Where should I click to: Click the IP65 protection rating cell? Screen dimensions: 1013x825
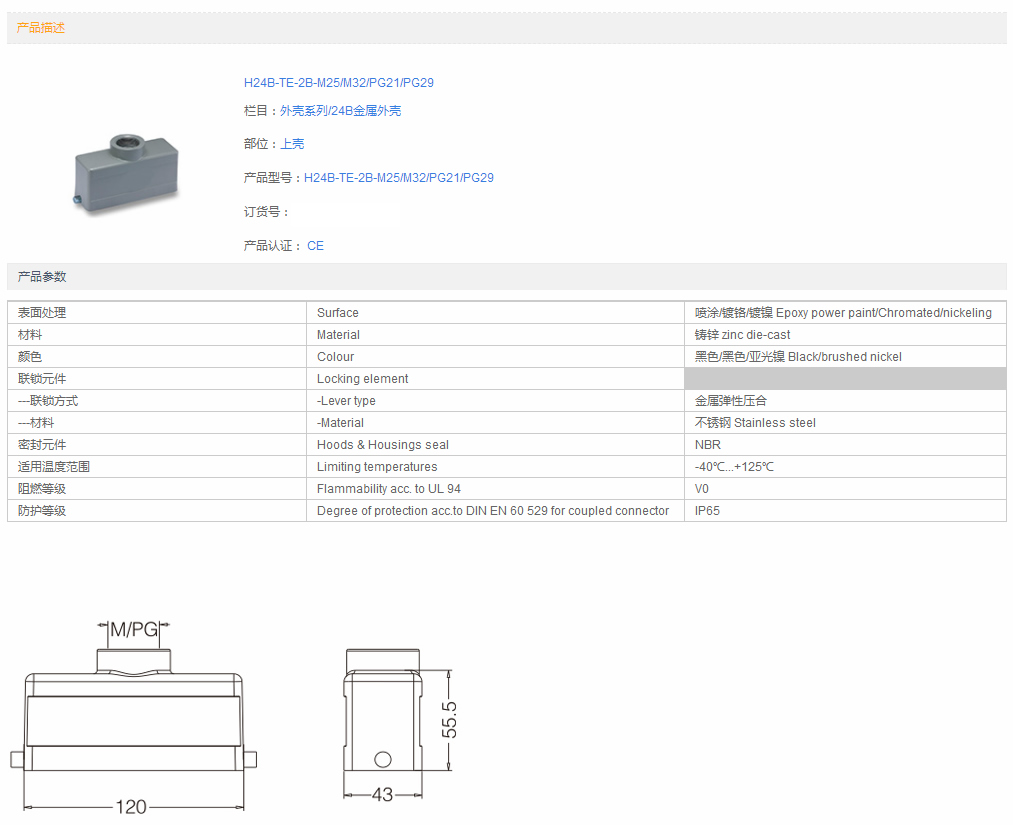(707, 511)
